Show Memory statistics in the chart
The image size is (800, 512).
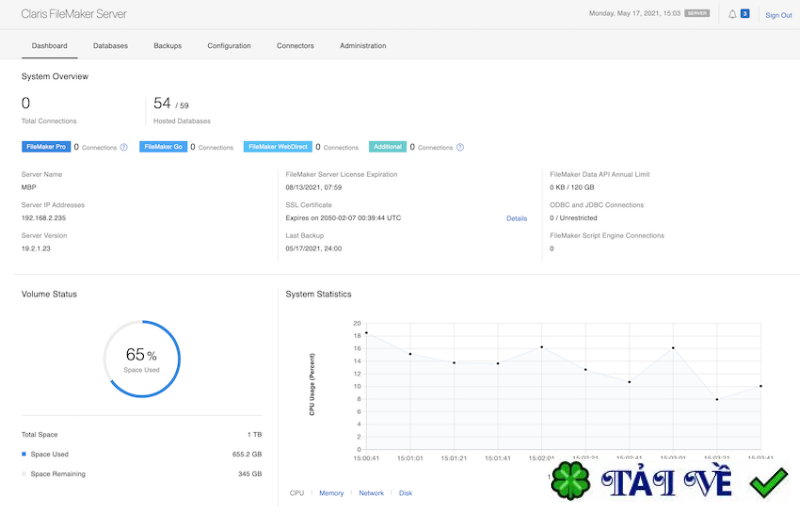[x=331, y=493]
